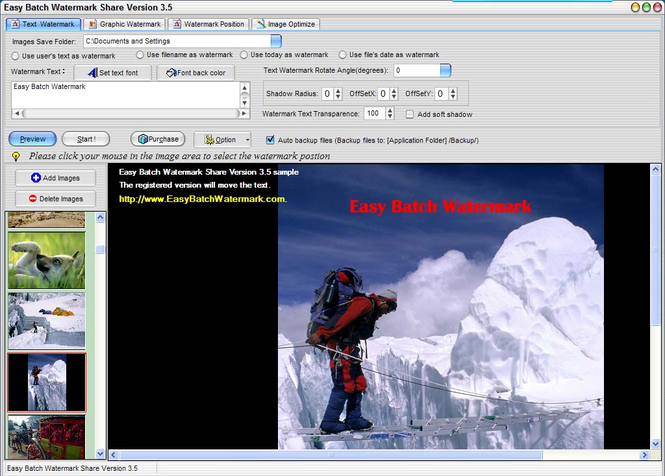Click watermark text box scroll right arrow
The width and height of the screenshot is (665, 476).
(244, 113)
